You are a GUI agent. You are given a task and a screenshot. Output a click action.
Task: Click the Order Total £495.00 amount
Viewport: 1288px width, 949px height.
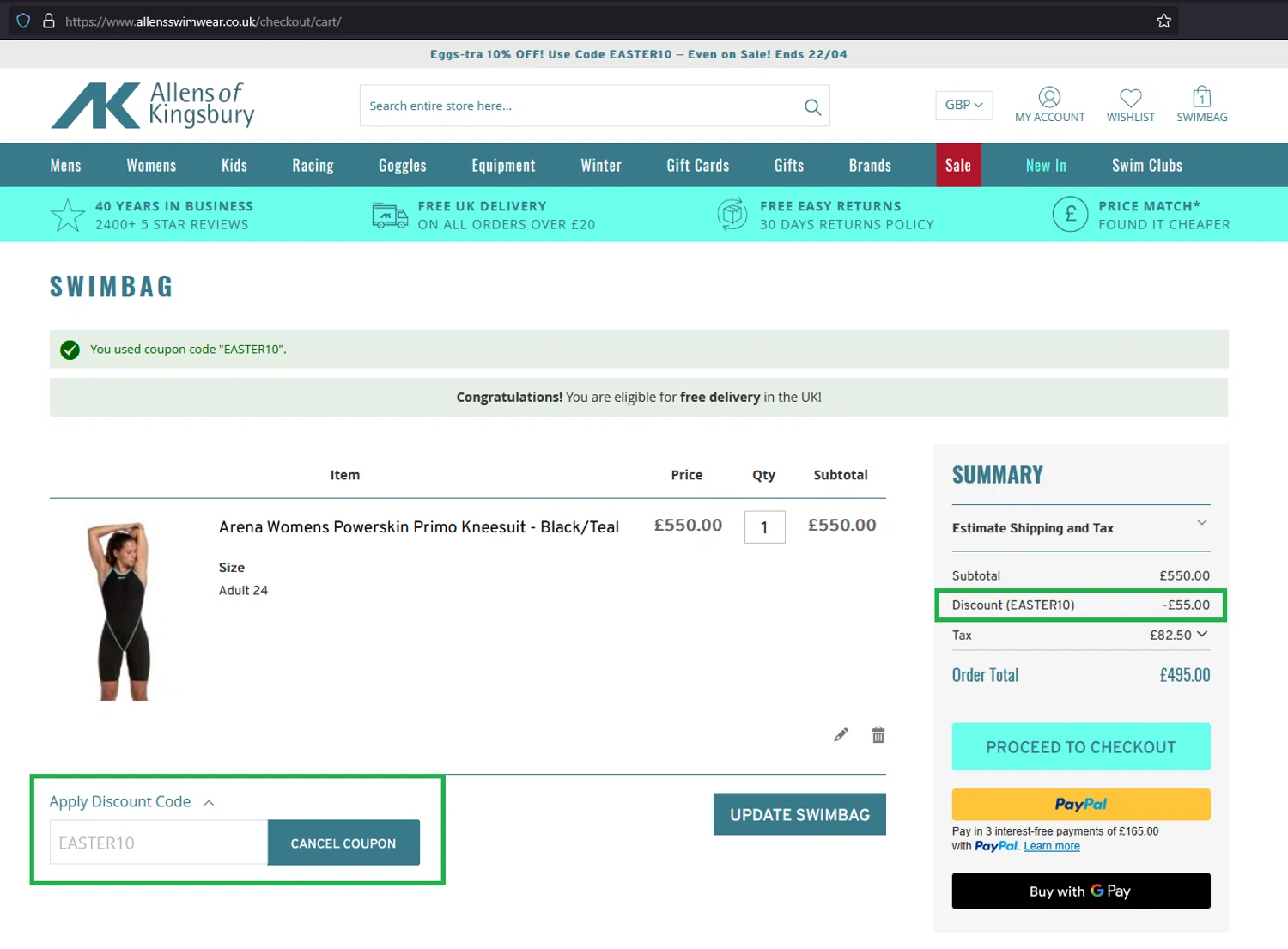tap(1184, 675)
